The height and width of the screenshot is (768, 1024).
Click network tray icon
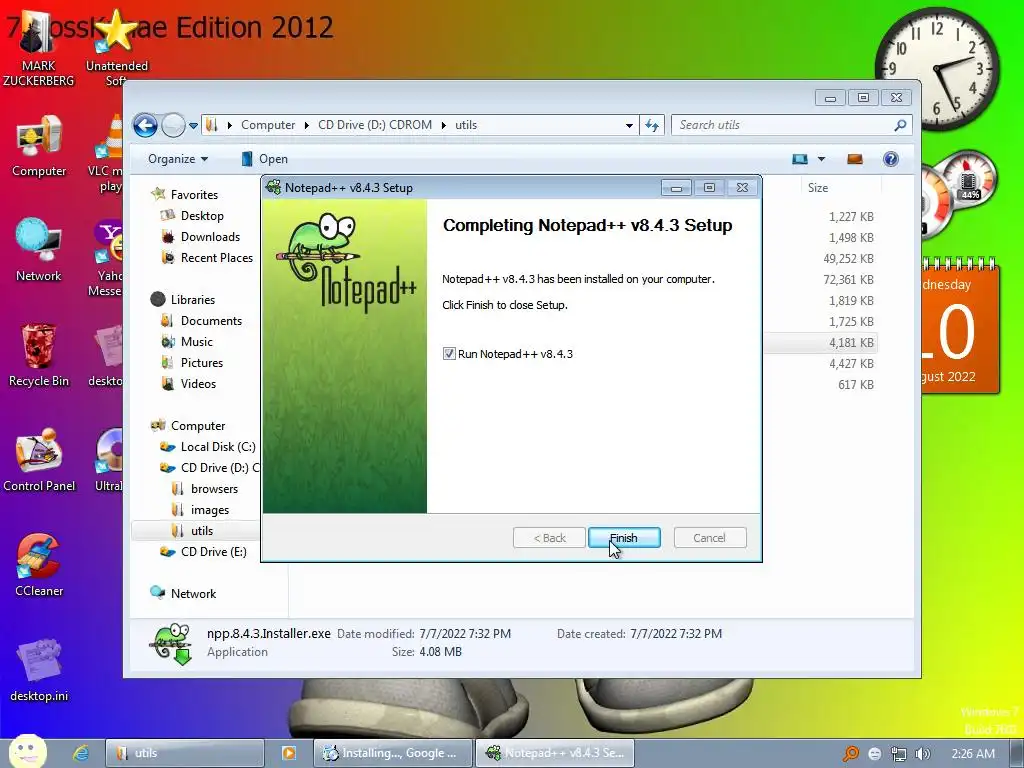coord(899,754)
